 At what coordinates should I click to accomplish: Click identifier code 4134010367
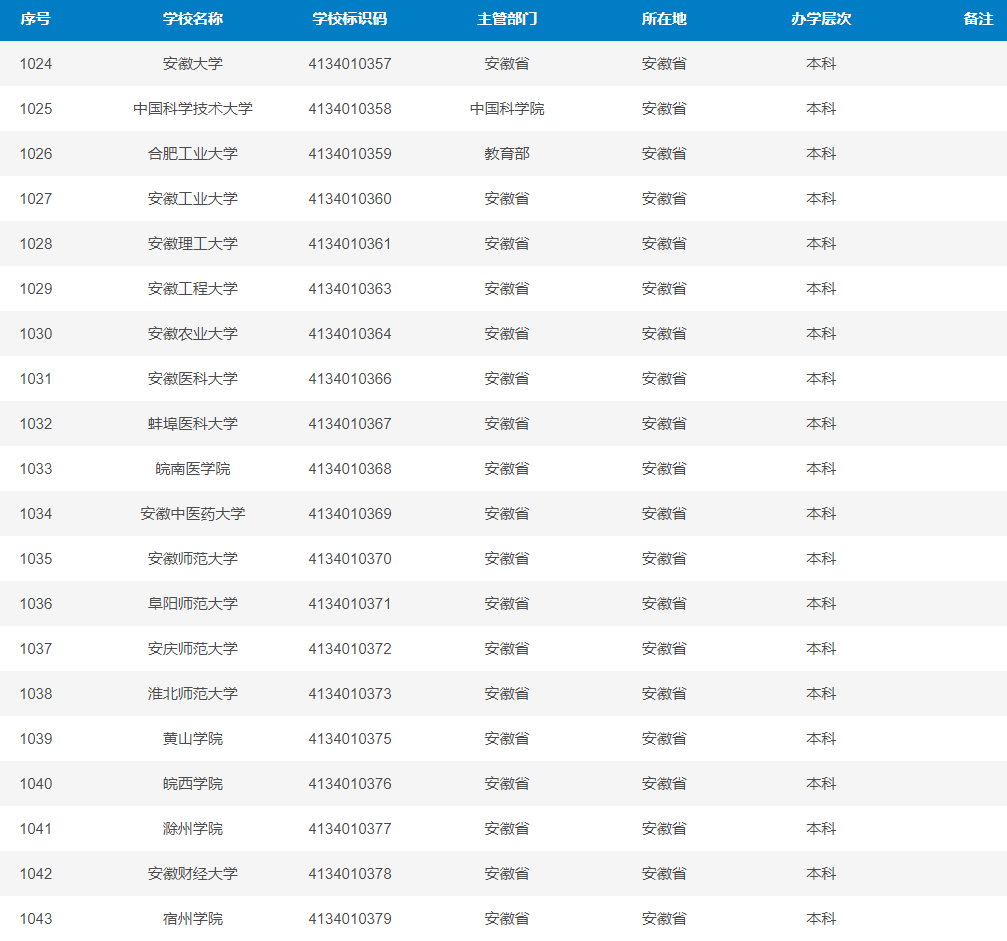[350, 423]
